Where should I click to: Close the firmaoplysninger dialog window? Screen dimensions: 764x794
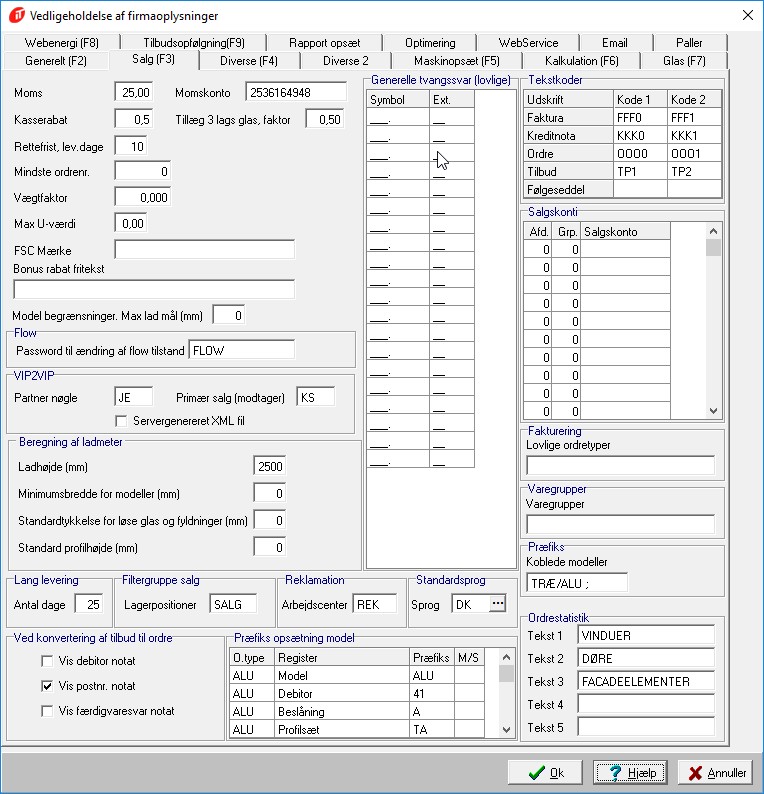pyautogui.click(x=747, y=15)
